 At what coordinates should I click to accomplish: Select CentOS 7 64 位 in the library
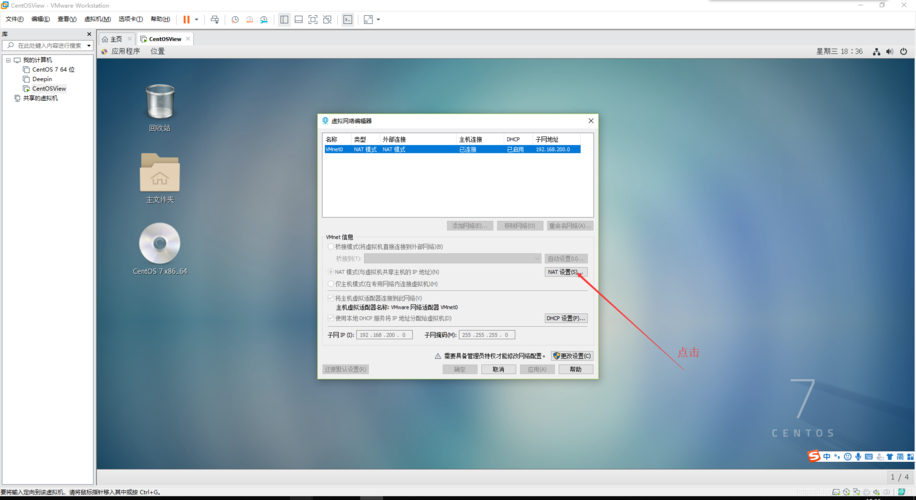53,70
